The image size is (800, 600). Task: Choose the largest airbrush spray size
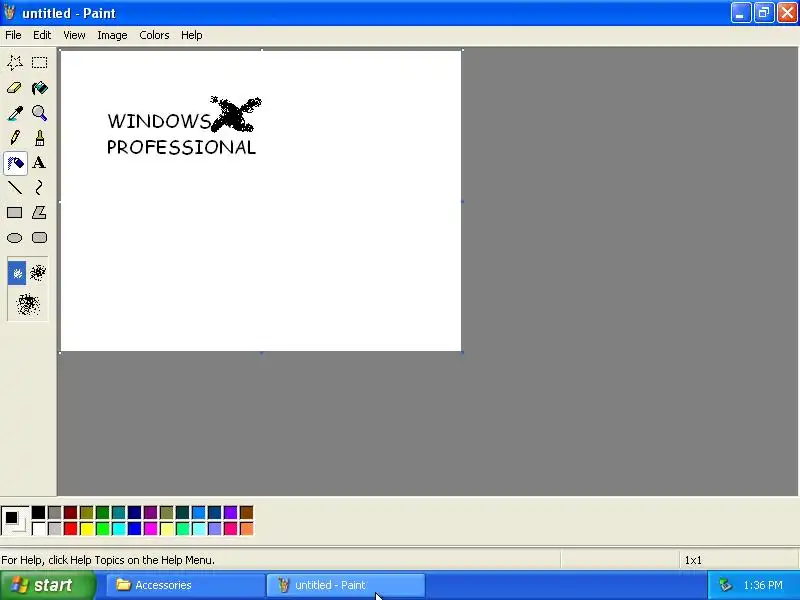pyautogui.click(x=28, y=305)
